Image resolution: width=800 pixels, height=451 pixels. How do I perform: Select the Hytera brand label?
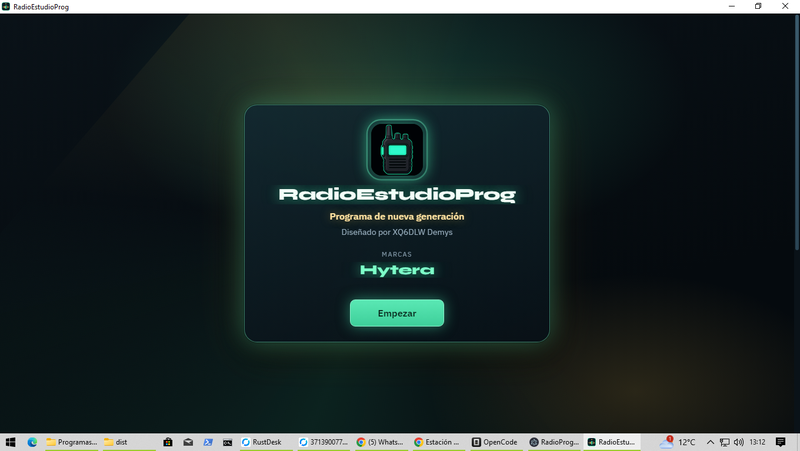[x=397, y=270]
